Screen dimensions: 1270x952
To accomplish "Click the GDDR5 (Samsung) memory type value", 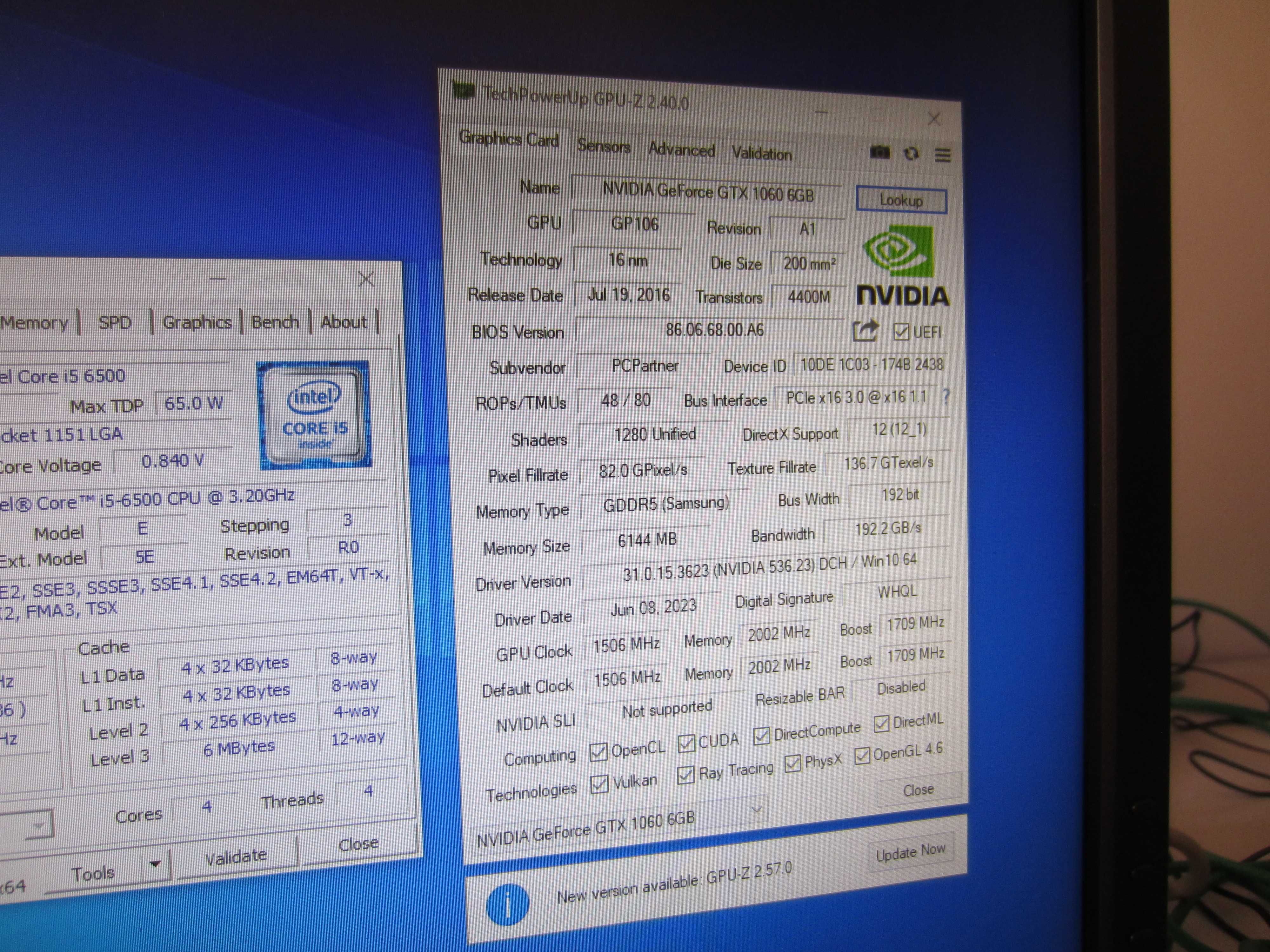I will click(x=665, y=503).
